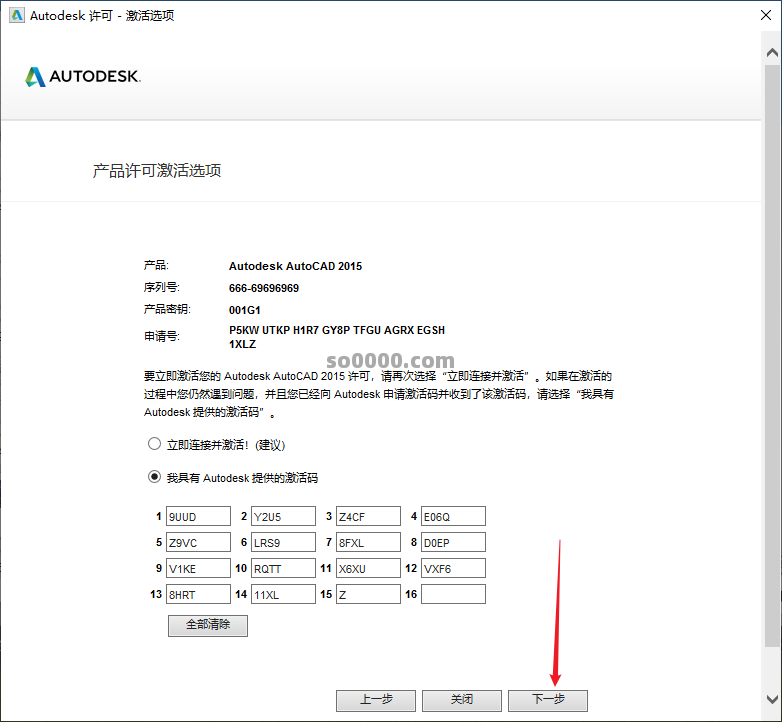Click the empty activation code field 16
Viewport: 782px width, 722px height.
click(453, 594)
